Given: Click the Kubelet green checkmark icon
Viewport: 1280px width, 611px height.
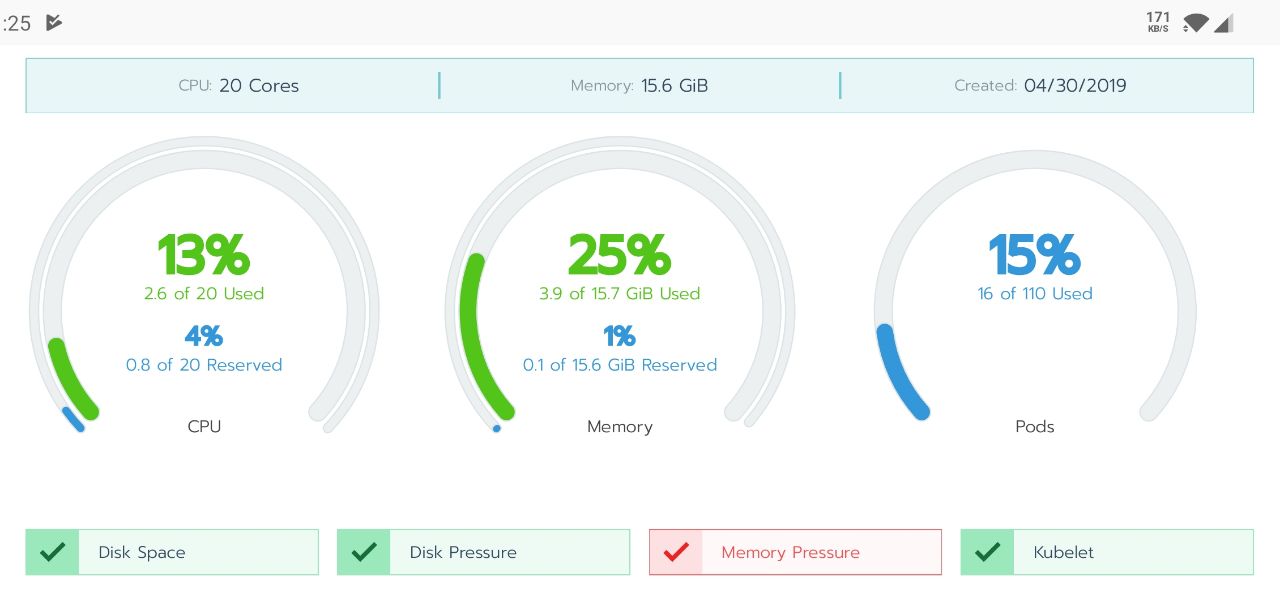Looking at the screenshot, I should [x=987, y=552].
